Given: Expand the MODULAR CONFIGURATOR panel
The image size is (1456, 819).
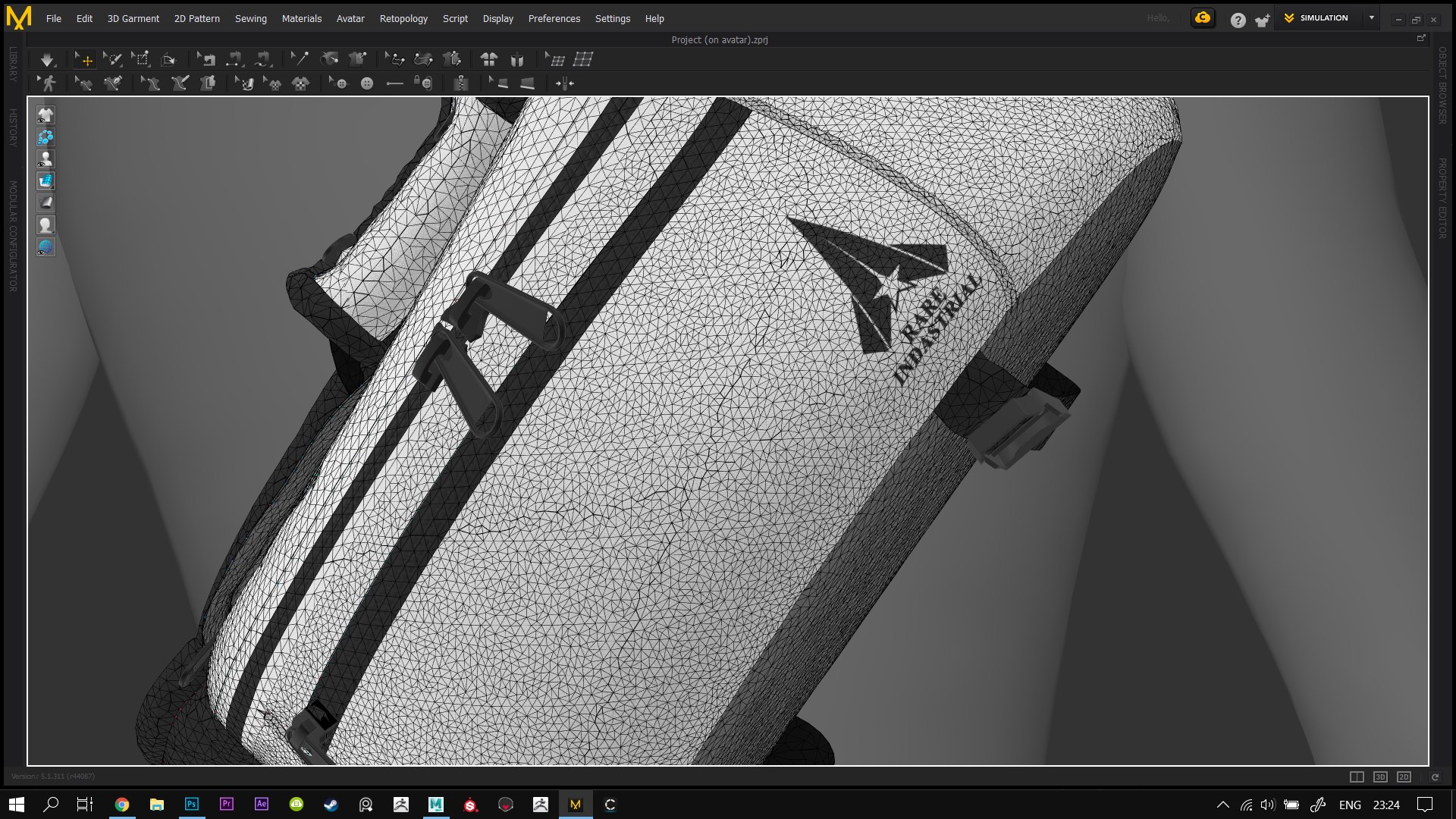Looking at the screenshot, I should (x=13, y=236).
